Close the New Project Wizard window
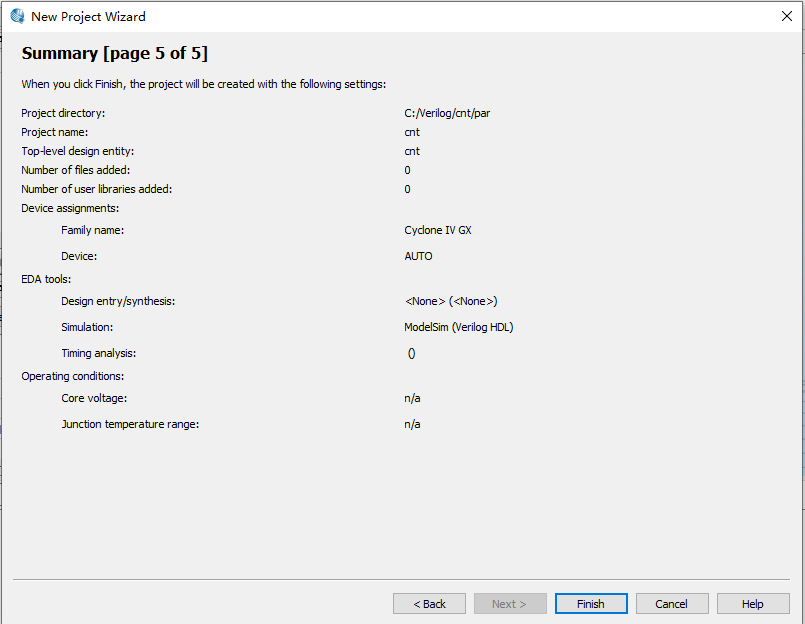805x624 pixels. pyautogui.click(x=787, y=16)
